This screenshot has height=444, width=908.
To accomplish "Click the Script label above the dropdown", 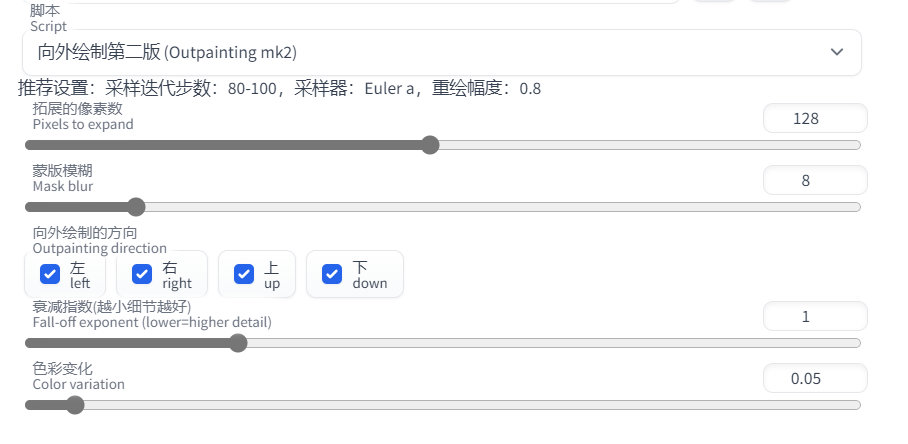I will point(48,20).
